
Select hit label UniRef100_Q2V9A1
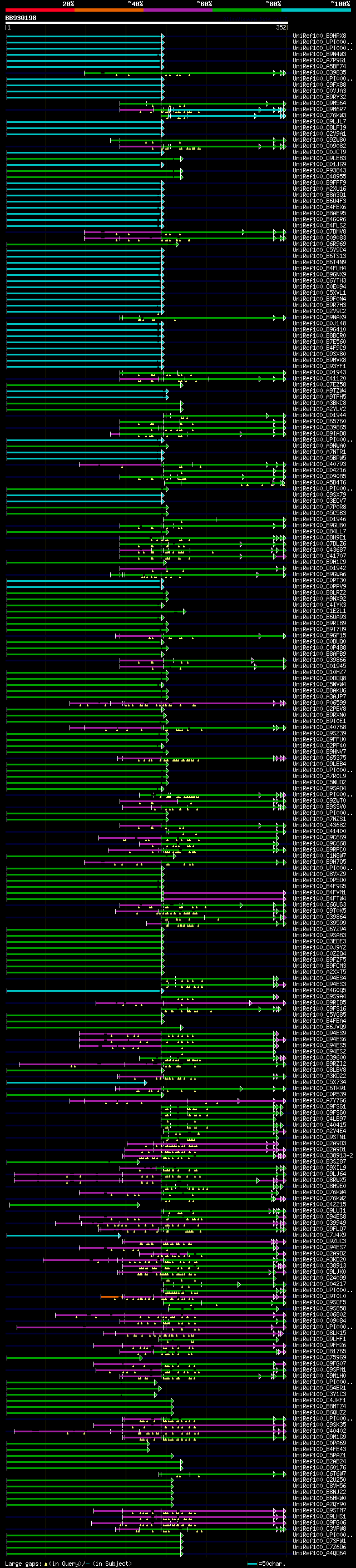point(319,134)
